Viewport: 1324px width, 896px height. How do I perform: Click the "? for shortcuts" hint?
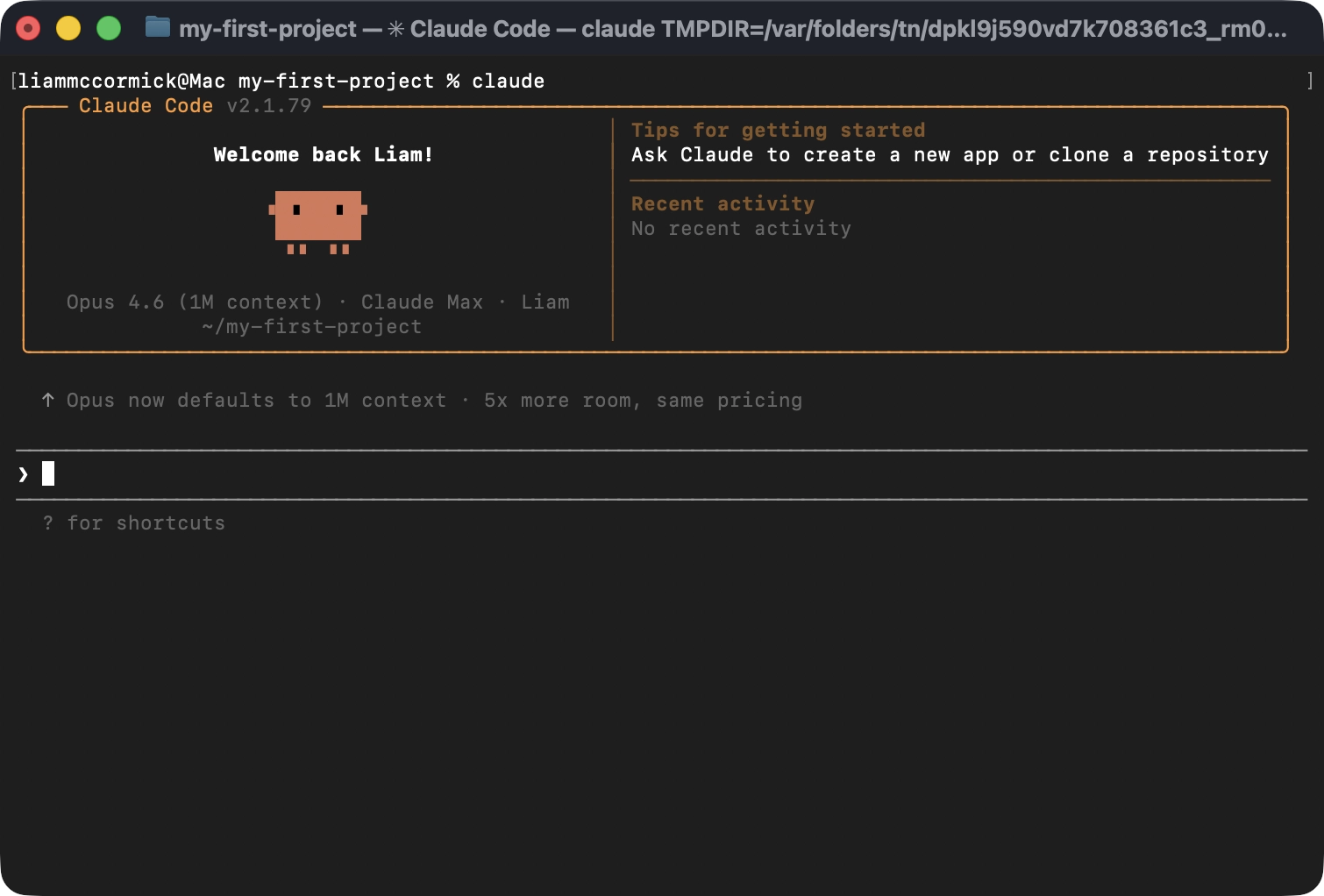click(134, 523)
